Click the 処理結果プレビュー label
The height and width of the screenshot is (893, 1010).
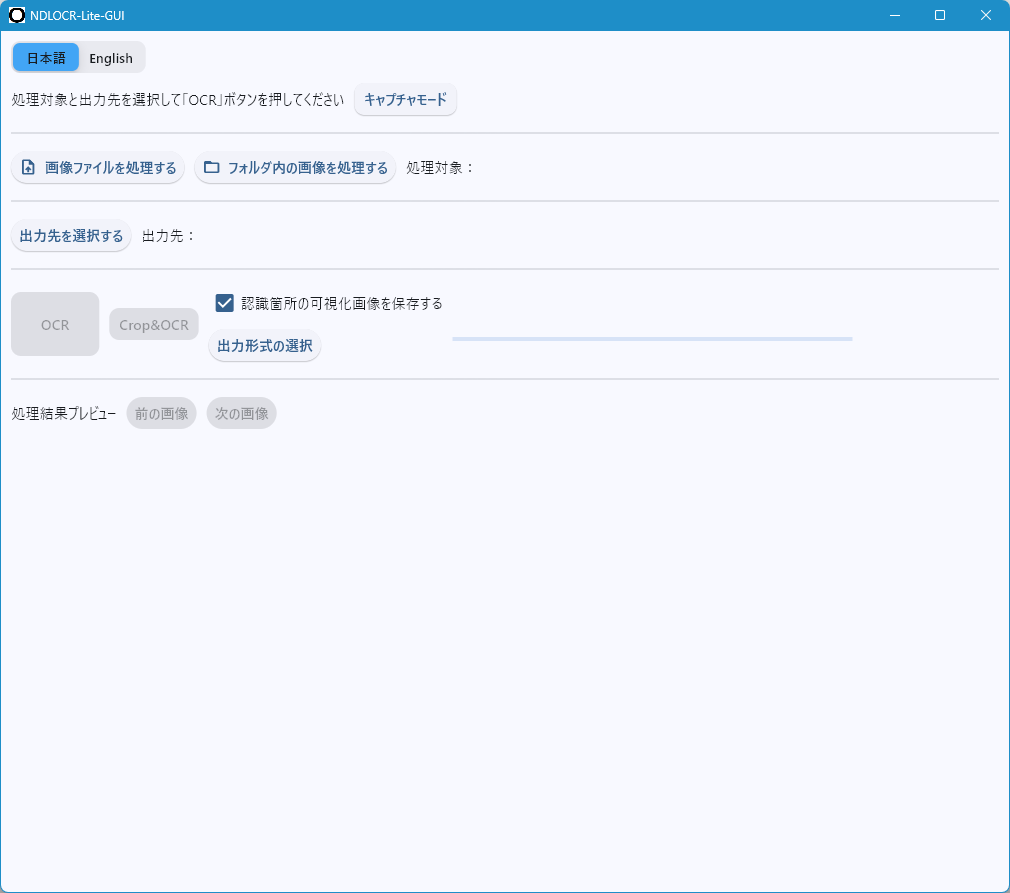tap(63, 413)
